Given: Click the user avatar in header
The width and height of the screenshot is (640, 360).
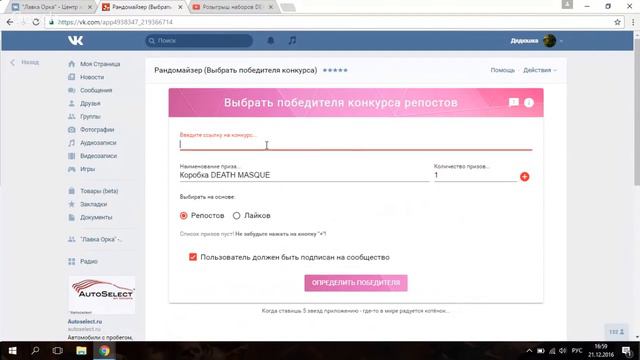Looking at the screenshot, I should coord(549,40).
